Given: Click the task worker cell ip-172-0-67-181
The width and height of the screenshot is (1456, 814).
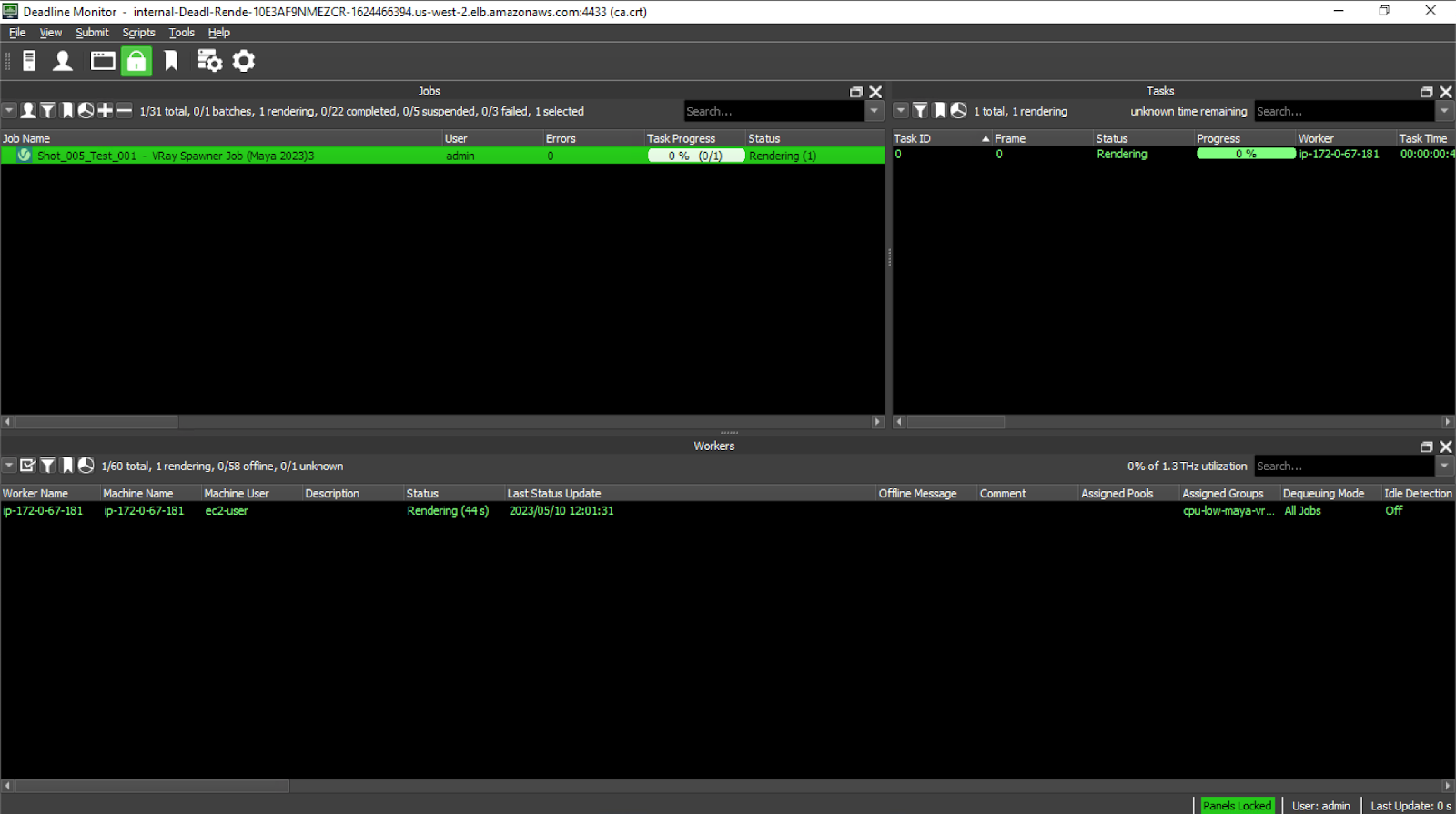Looking at the screenshot, I should click(1339, 154).
